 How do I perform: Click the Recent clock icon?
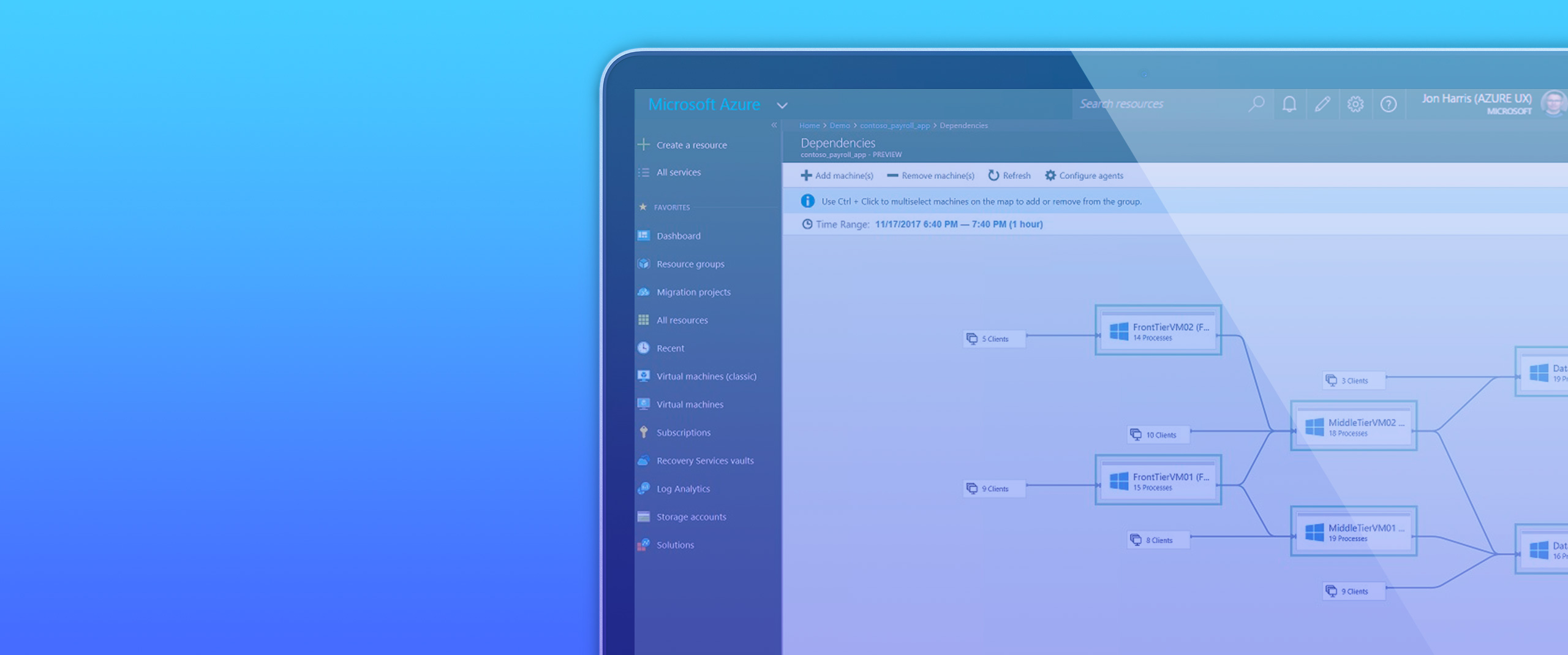644,347
